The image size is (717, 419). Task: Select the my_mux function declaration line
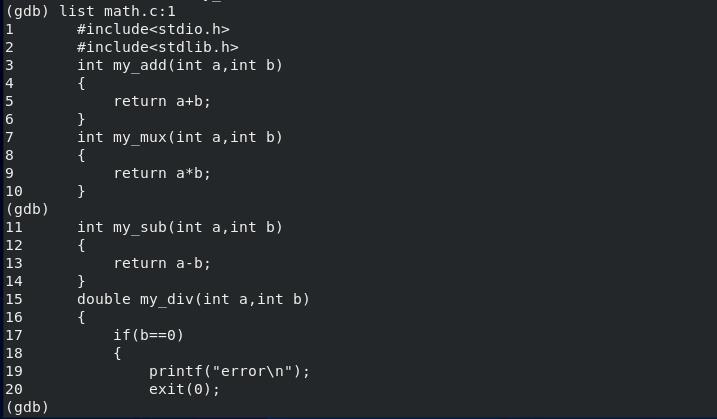point(180,137)
